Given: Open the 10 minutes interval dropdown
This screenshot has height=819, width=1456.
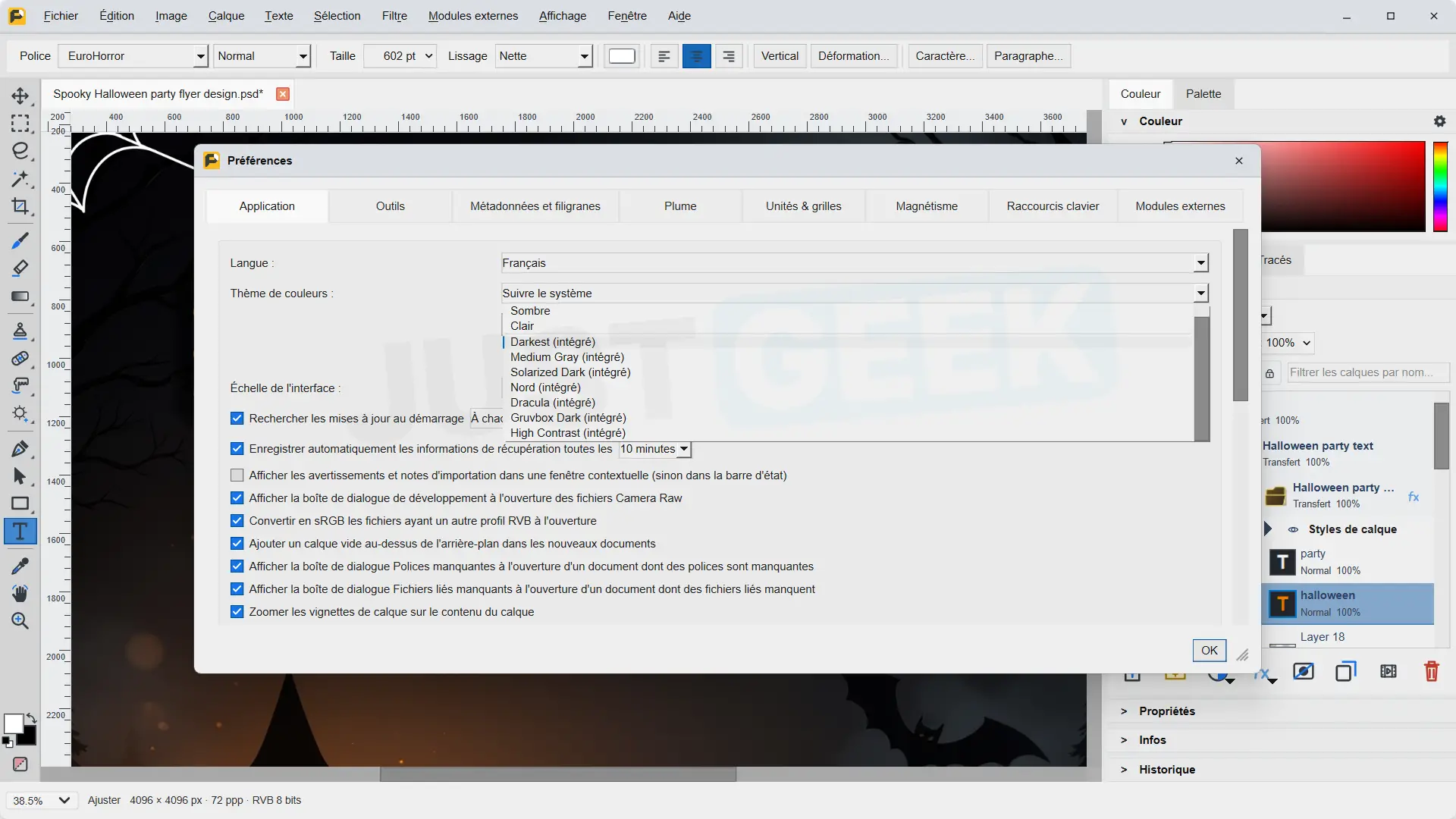Looking at the screenshot, I should pyautogui.click(x=654, y=449).
